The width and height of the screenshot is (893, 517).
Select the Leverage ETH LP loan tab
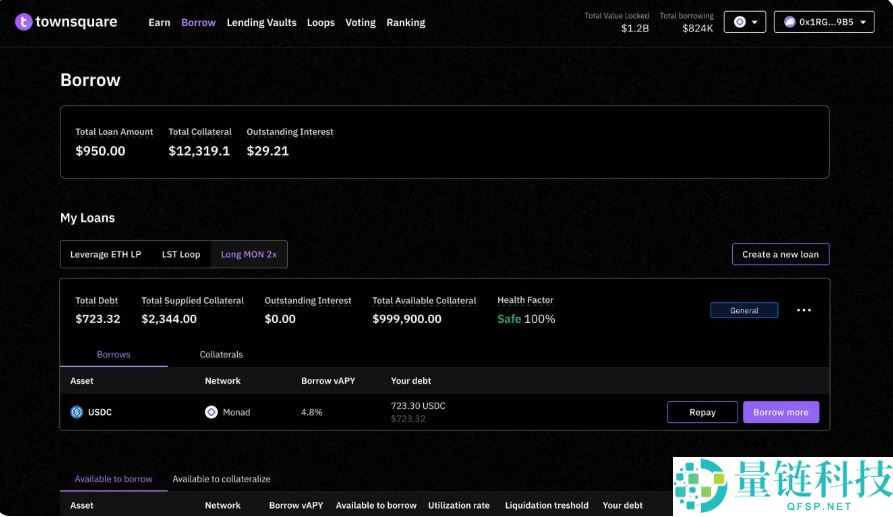coord(105,255)
